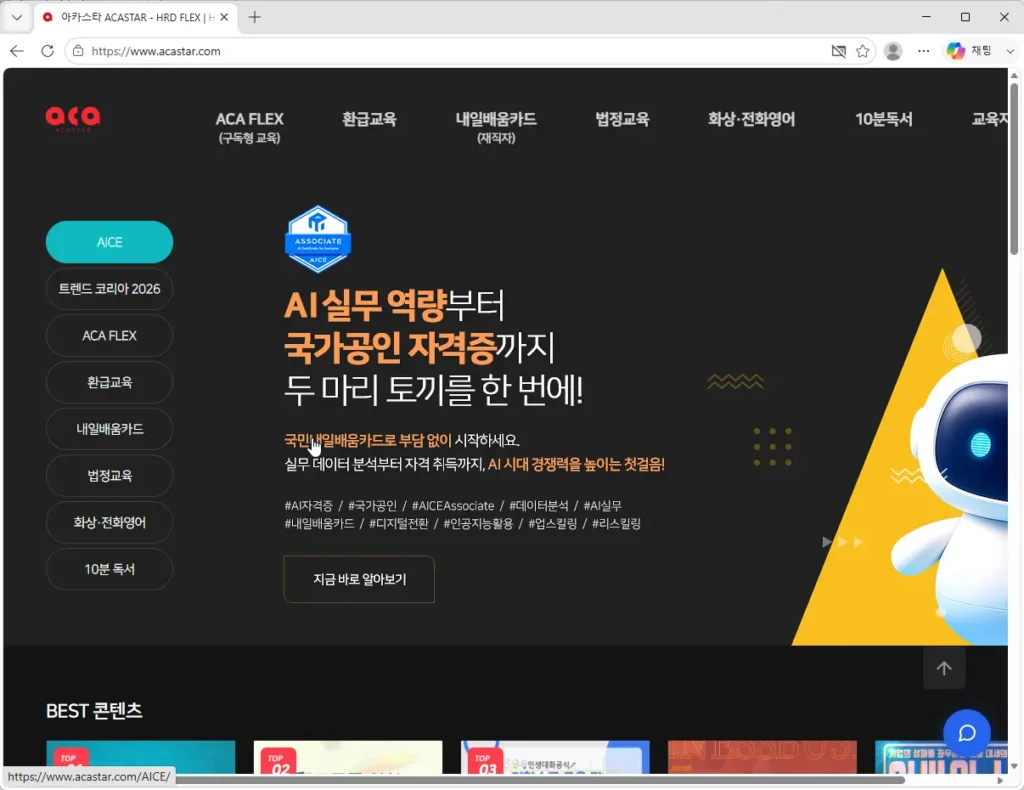Click the #디지털전환 hashtag text
This screenshot has height=790, width=1024.
coord(398,524)
